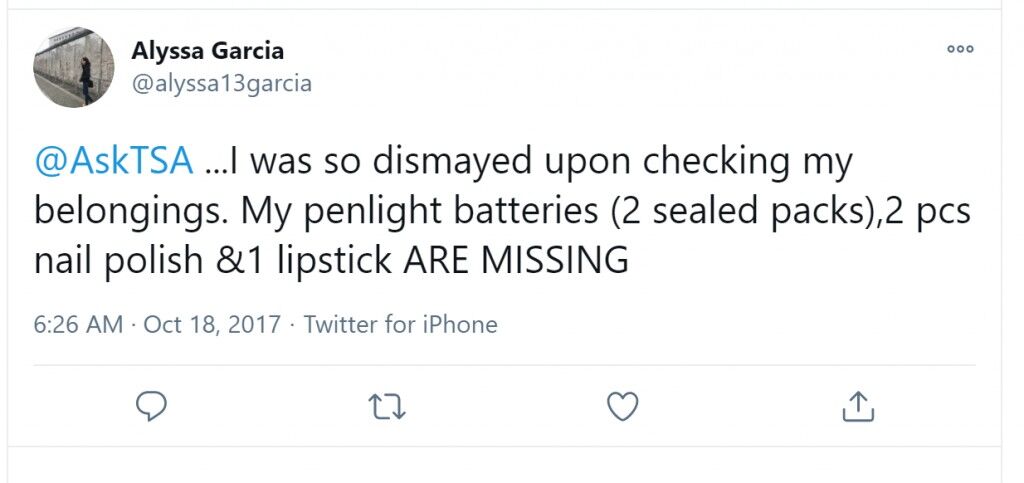The height and width of the screenshot is (483, 1024).
Task: Open the three-dot more options menu
Action: (x=961, y=49)
